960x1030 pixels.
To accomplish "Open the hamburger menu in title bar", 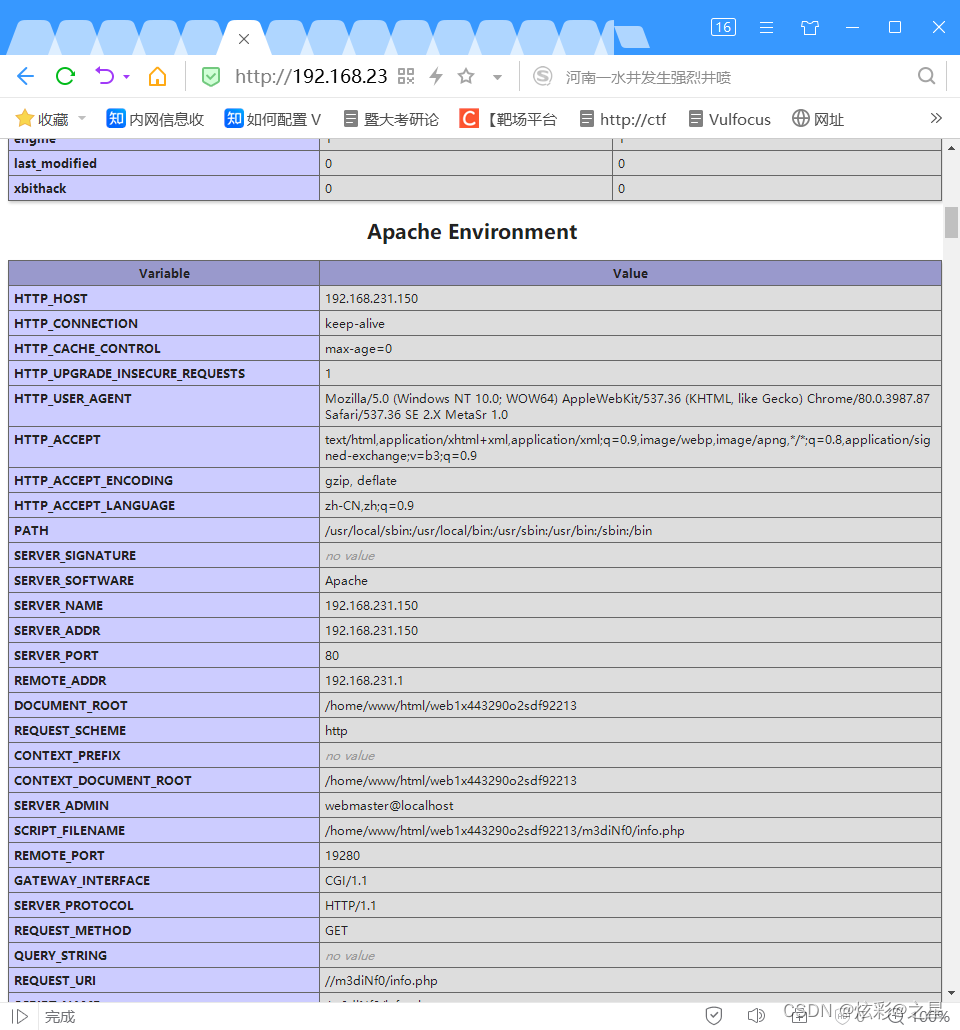I will [x=766, y=27].
